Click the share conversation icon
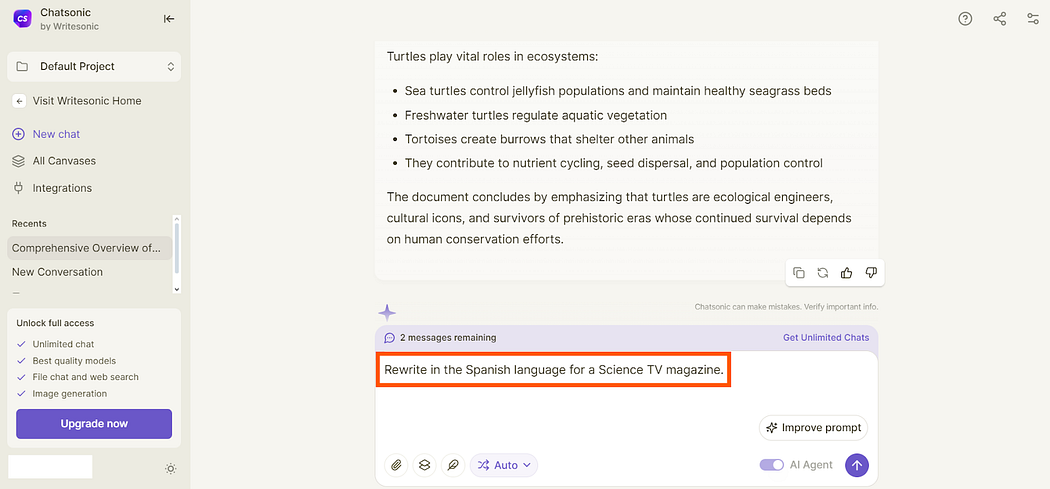This screenshot has width=1050, height=489. [1000, 19]
